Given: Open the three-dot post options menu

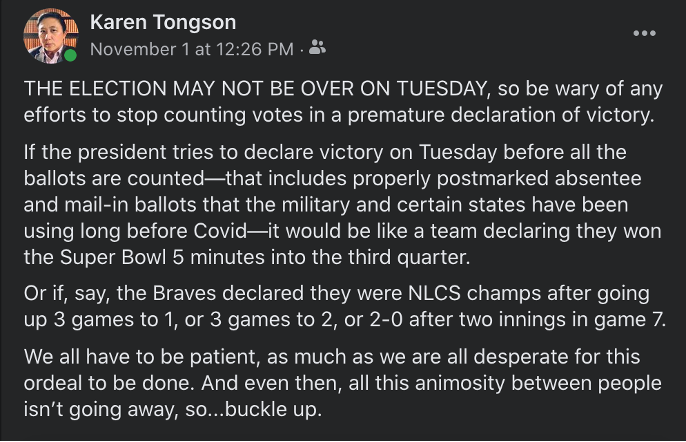Looking at the screenshot, I should (644, 33).
